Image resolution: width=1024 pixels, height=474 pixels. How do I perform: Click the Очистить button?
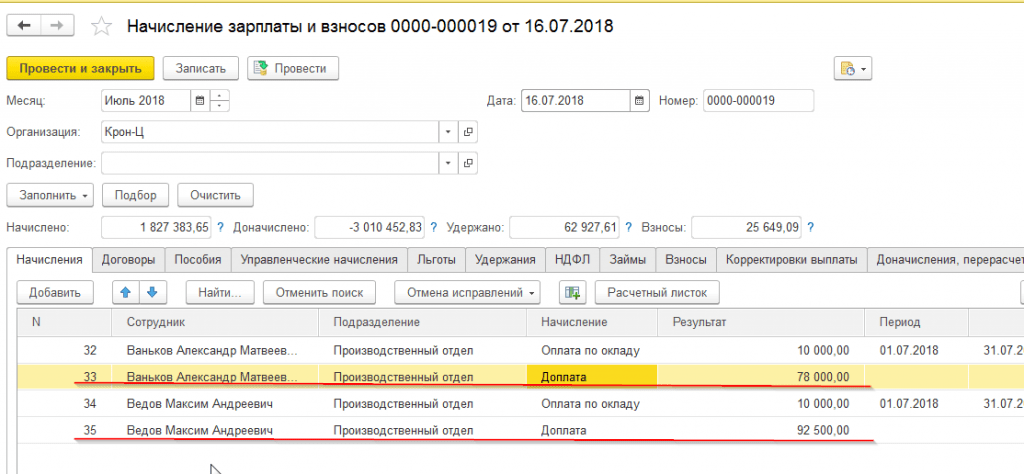(x=216, y=195)
